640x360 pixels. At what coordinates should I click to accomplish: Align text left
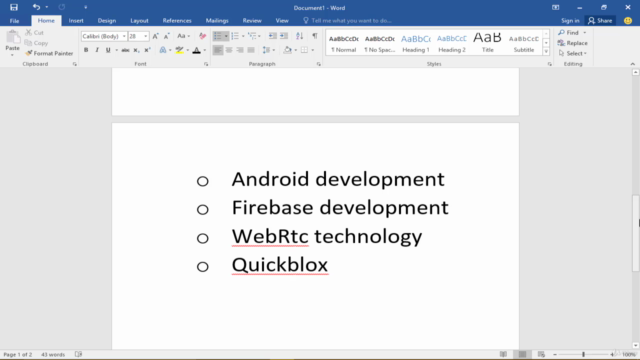pos(218,50)
